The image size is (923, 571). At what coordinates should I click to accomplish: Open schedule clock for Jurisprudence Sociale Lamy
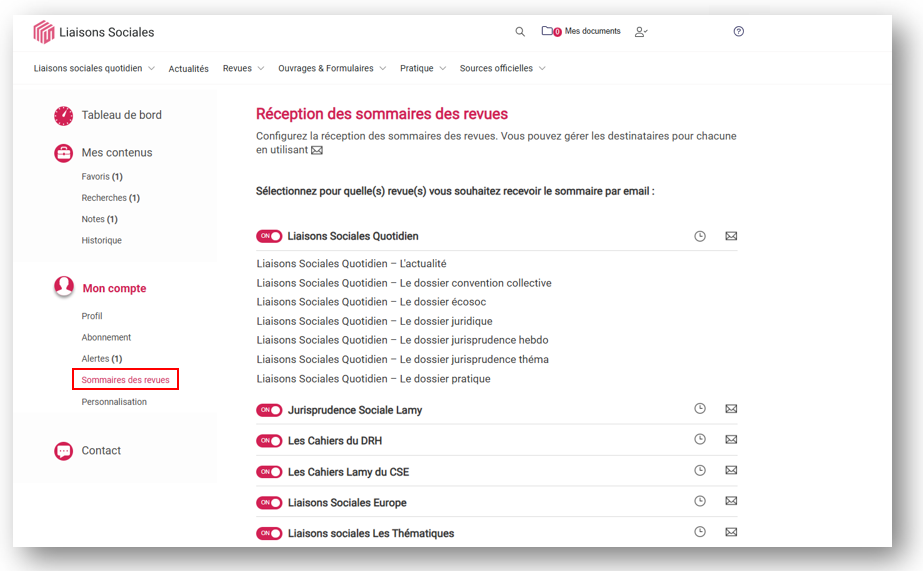[x=700, y=409]
